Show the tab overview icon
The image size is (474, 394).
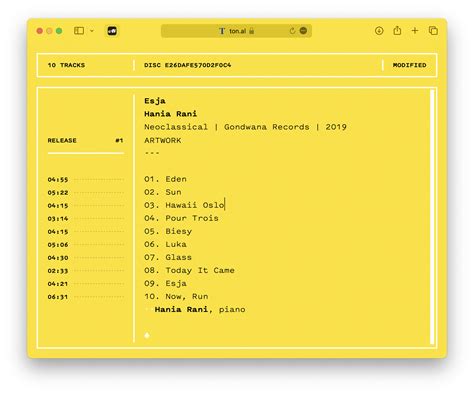coord(433,31)
